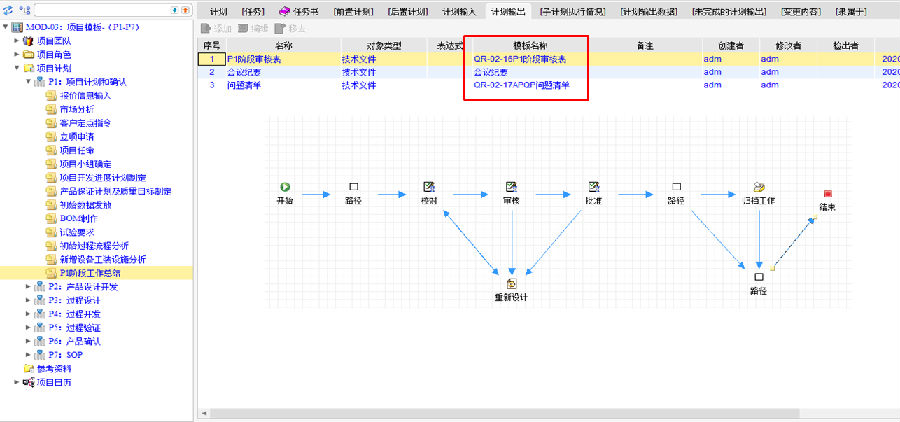Click the refresh tree icon
This screenshot has height=422, width=900.
pyautogui.click(x=7, y=10)
